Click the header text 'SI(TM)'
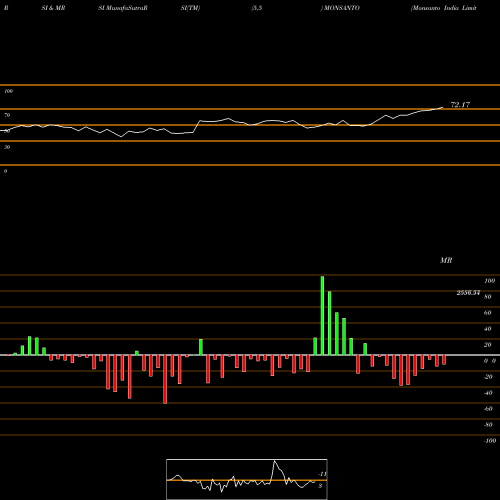The height and width of the screenshot is (500, 500). 190,8
